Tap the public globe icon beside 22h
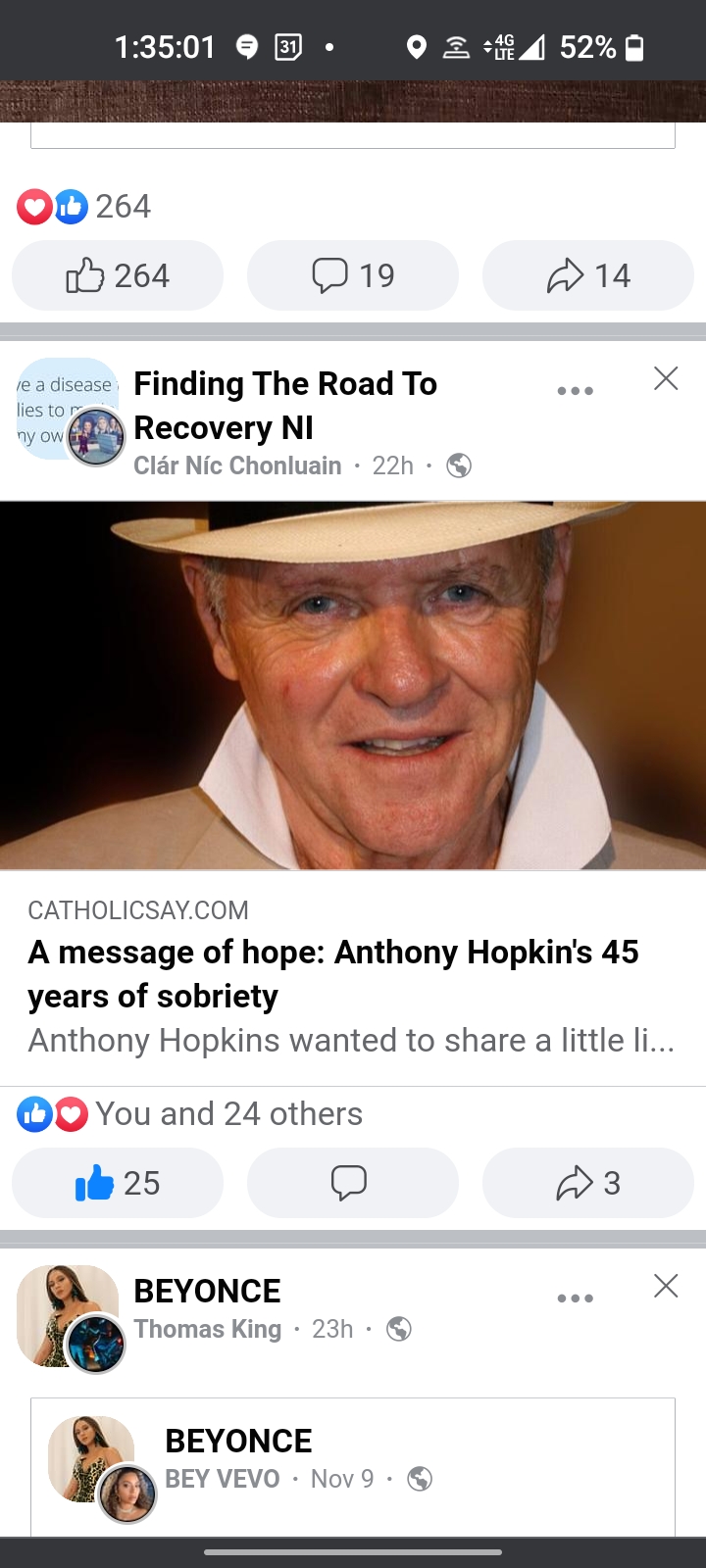The width and height of the screenshot is (706, 1568). coord(459,465)
